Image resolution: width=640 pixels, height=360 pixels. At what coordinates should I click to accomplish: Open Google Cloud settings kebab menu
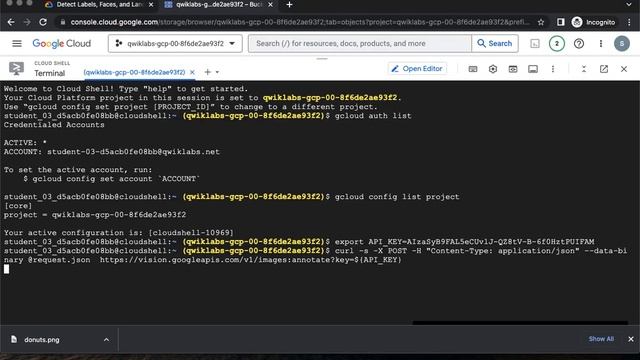(x=601, y=43)
